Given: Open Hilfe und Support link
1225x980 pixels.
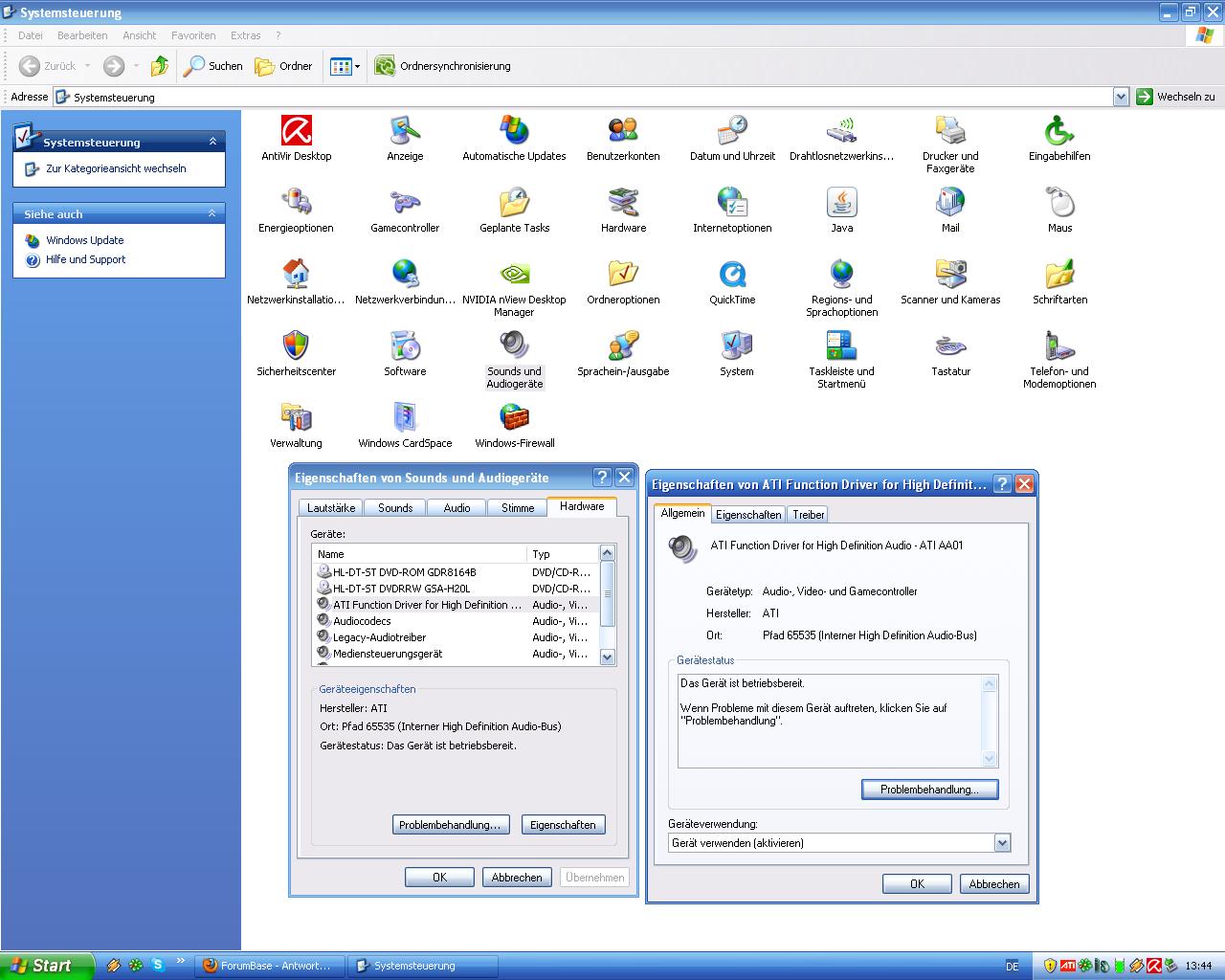Looking at the screenshot, I should tap(86, 259).
